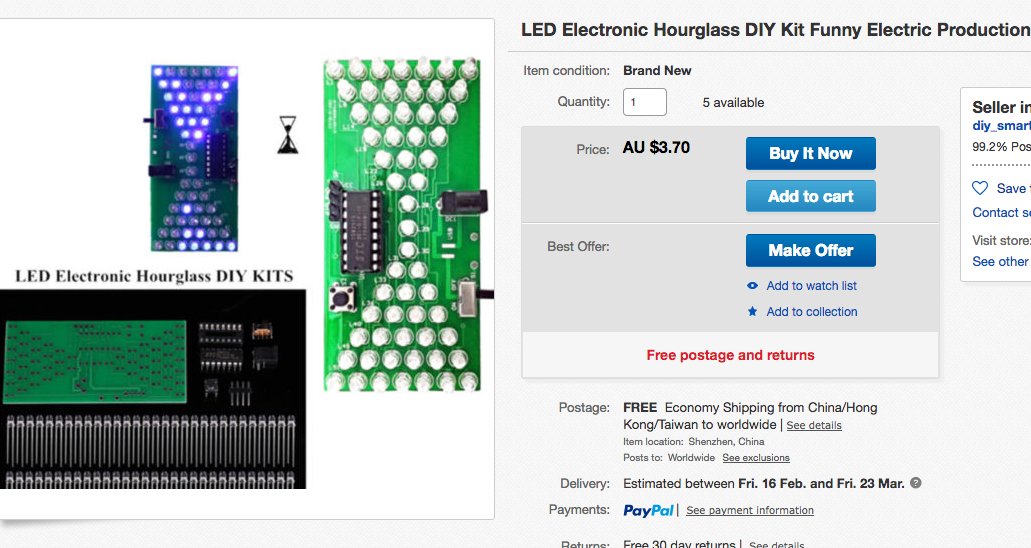Image resolution: width=1031 pixels, height=548 pixels.
Task: Click the heart Save icon in seller panel
Action: coord(980,188)
